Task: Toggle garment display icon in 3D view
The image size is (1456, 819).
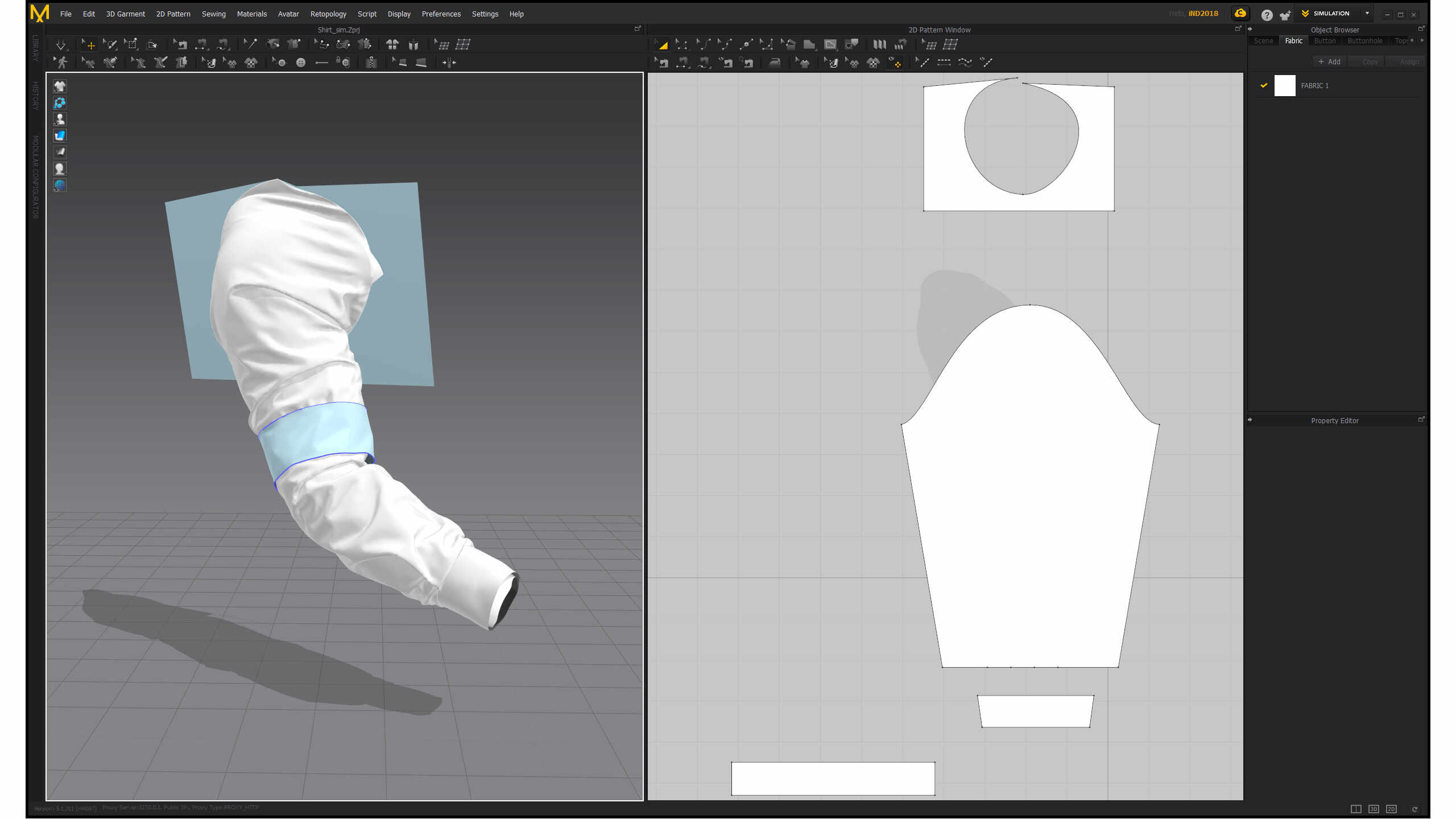Action: pos(60,86)
